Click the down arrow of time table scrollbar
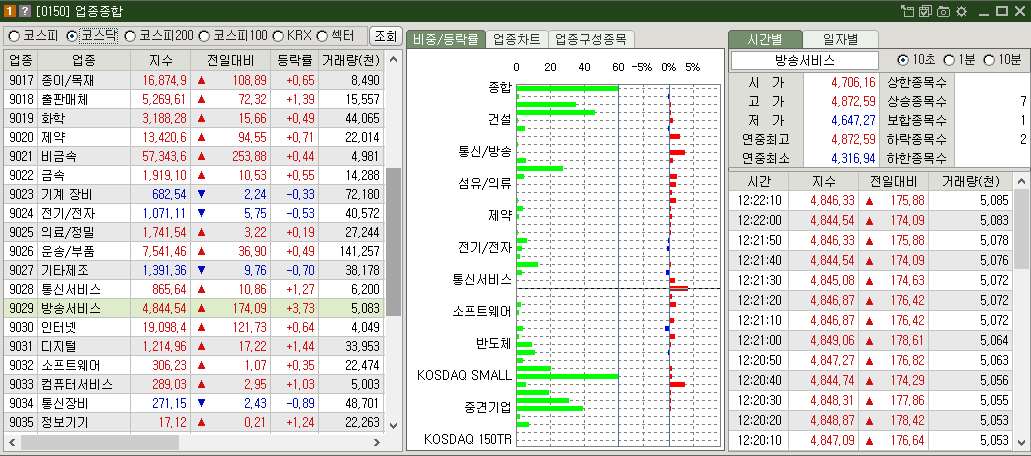Image resolution: width=1031 pixels, height=456 pixels. (x=1020, y=441)
